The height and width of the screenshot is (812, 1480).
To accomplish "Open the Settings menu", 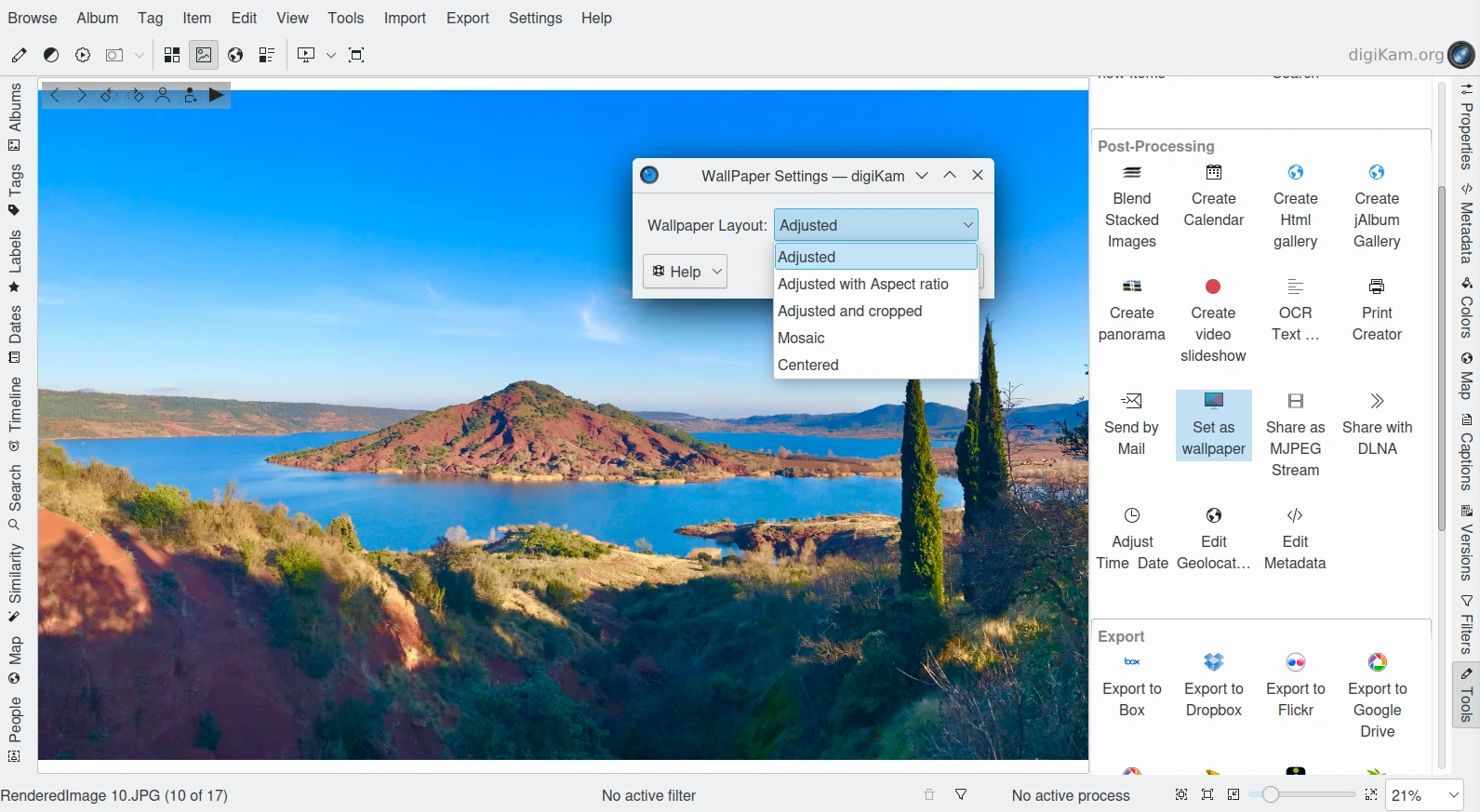I will [x=535, y=18].
